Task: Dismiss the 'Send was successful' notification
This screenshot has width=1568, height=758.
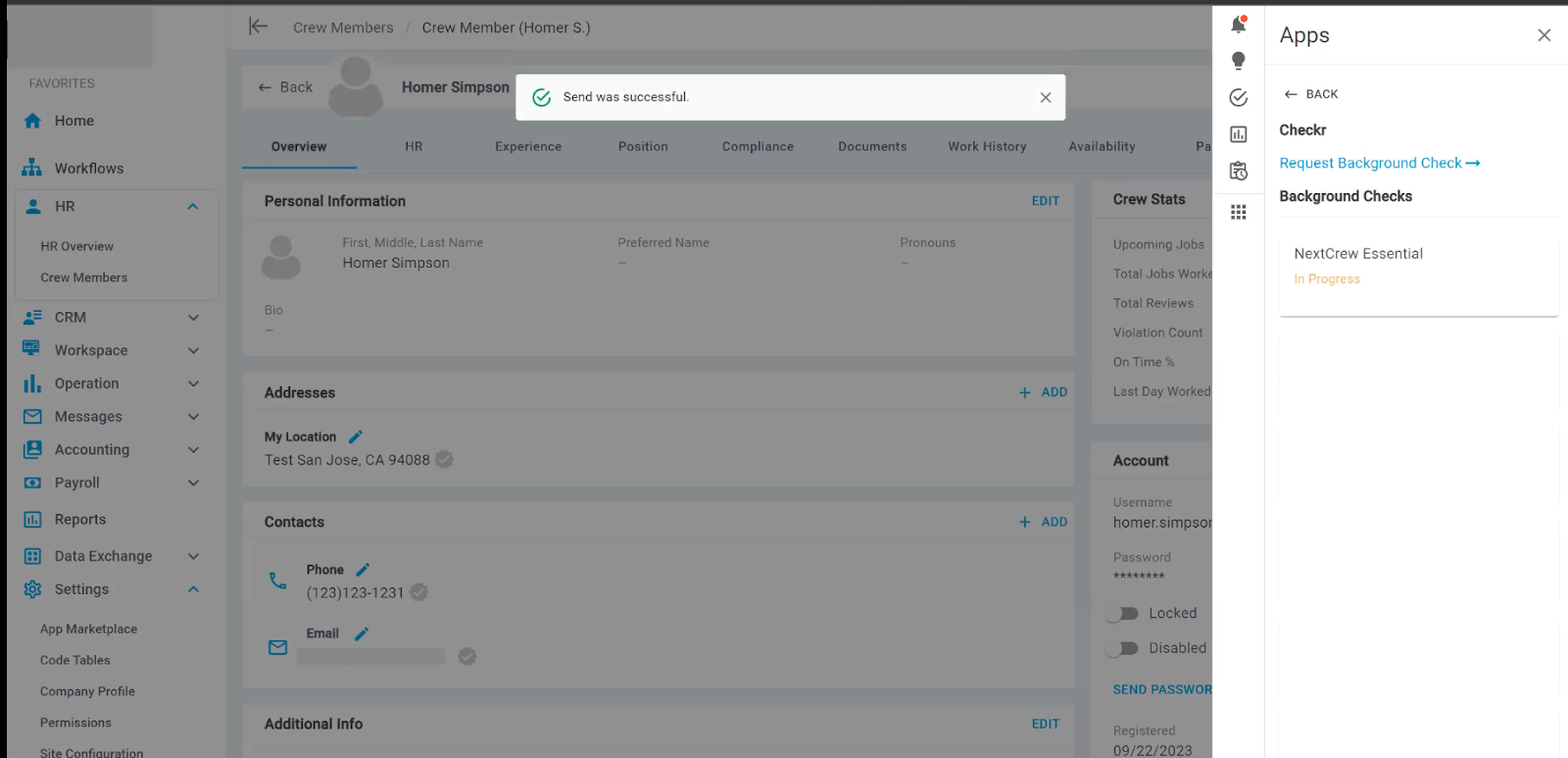Action: tap(1046, 97)
